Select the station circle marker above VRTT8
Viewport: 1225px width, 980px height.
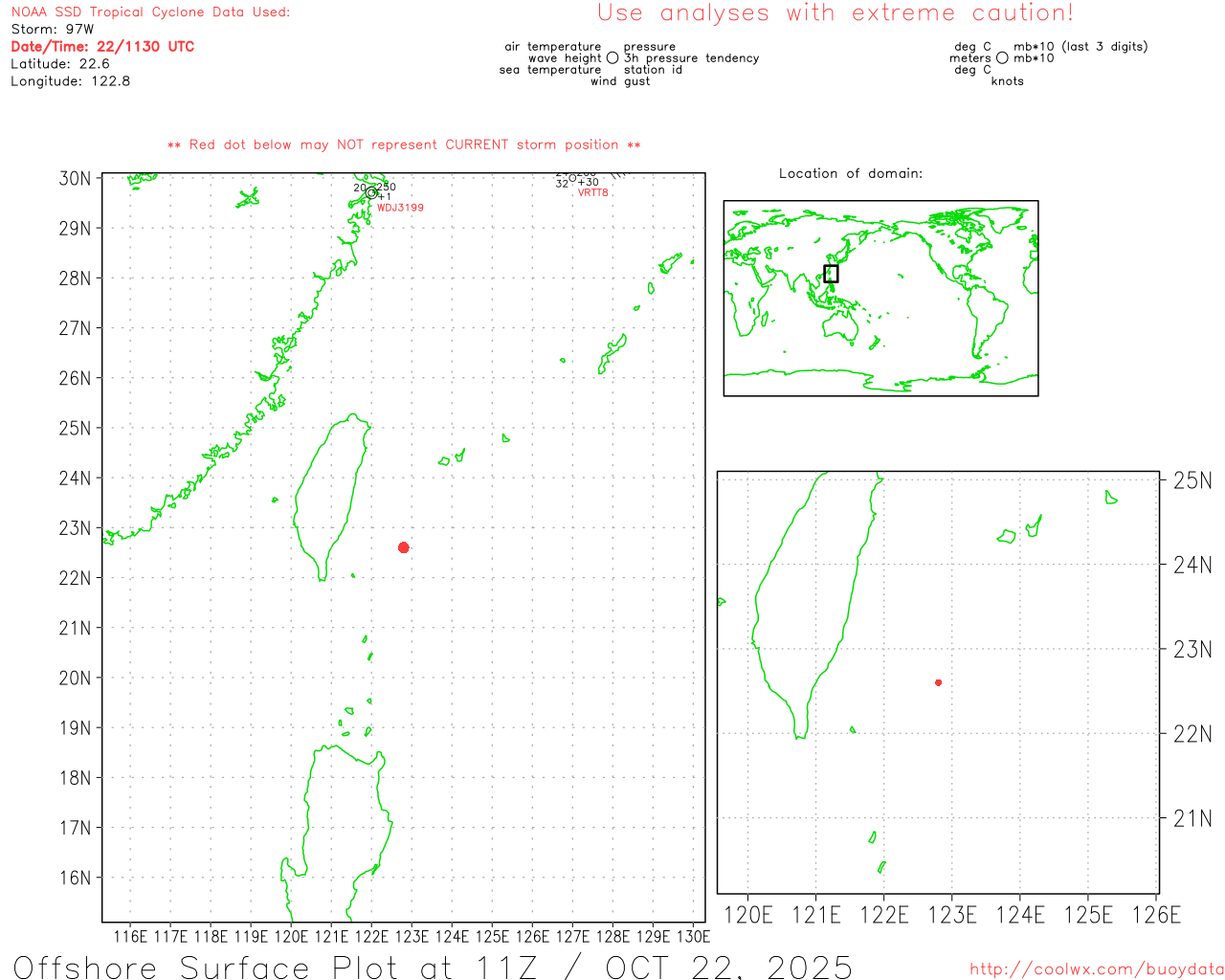click(572, 178)
